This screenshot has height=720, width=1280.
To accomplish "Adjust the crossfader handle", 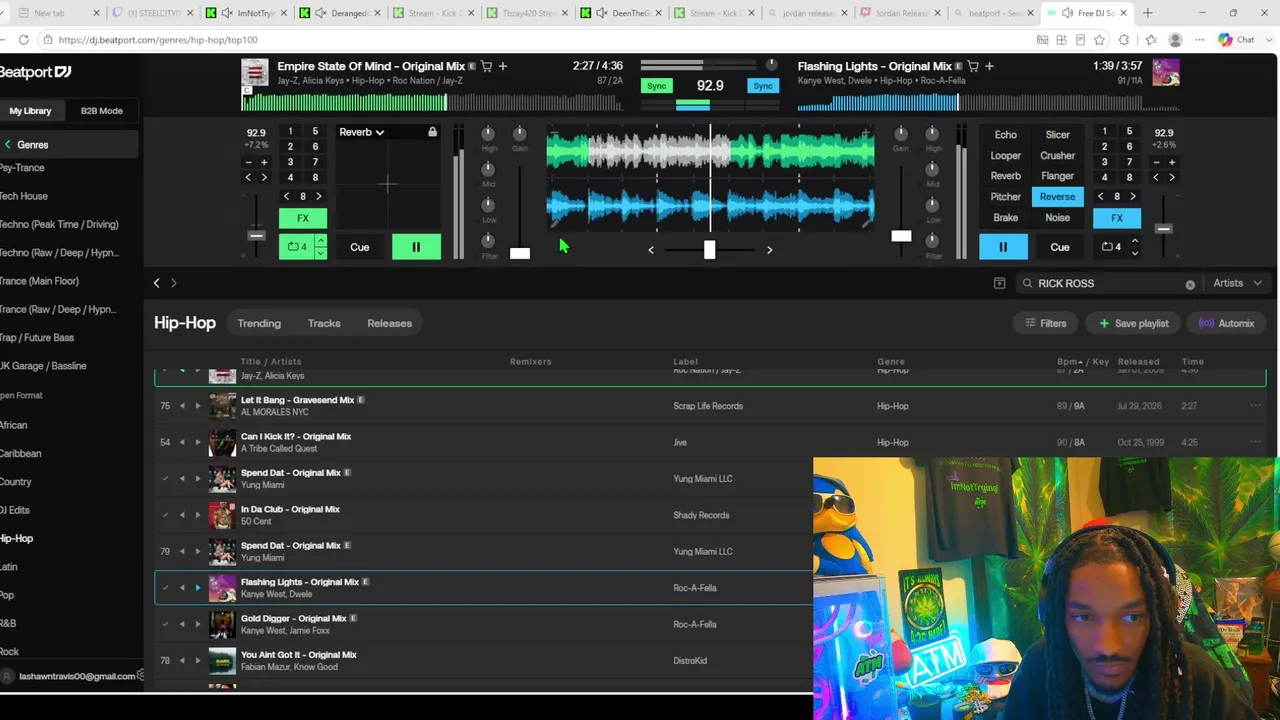I will 709,250.
